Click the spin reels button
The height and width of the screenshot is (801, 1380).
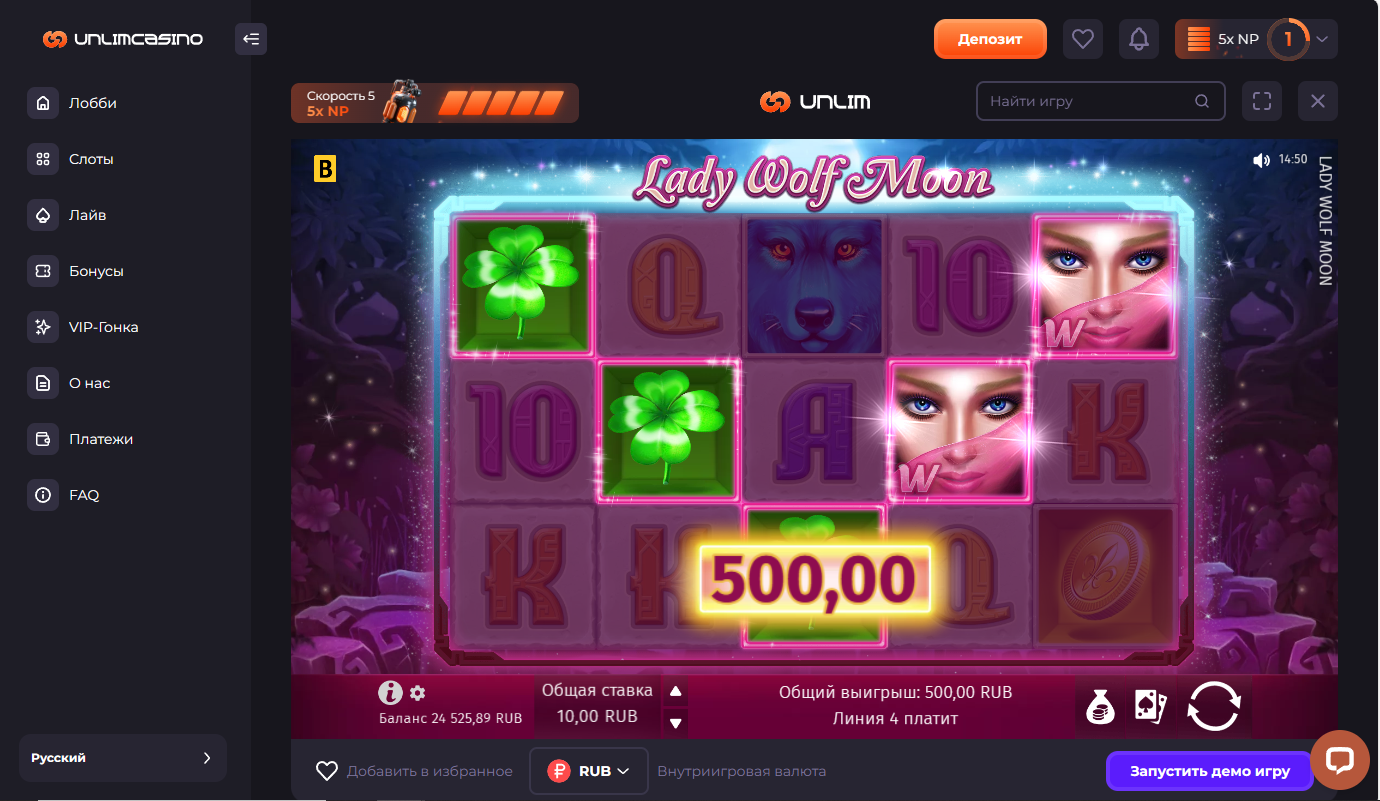[1214, 706]
